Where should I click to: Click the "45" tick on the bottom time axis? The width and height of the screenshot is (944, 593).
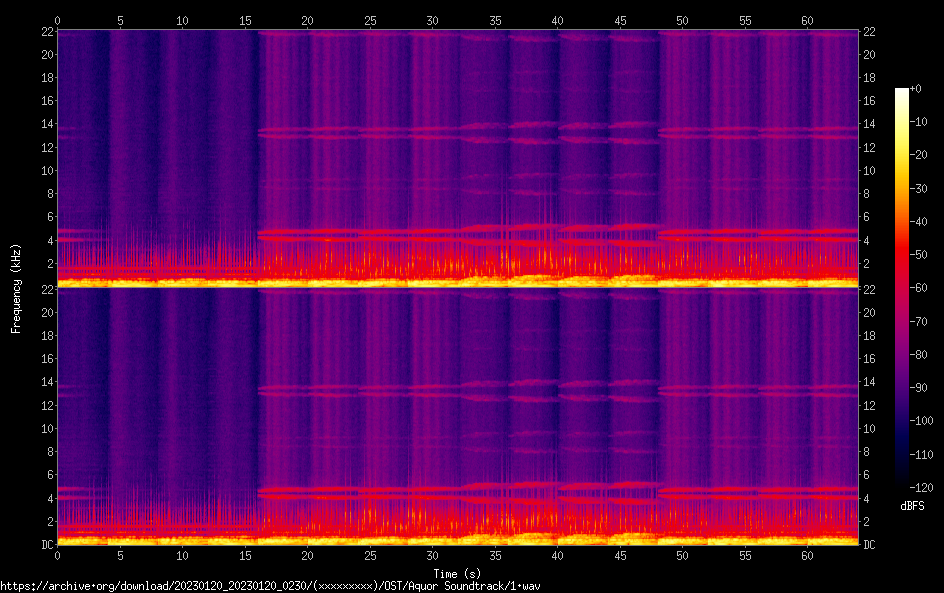coord(620,555)
